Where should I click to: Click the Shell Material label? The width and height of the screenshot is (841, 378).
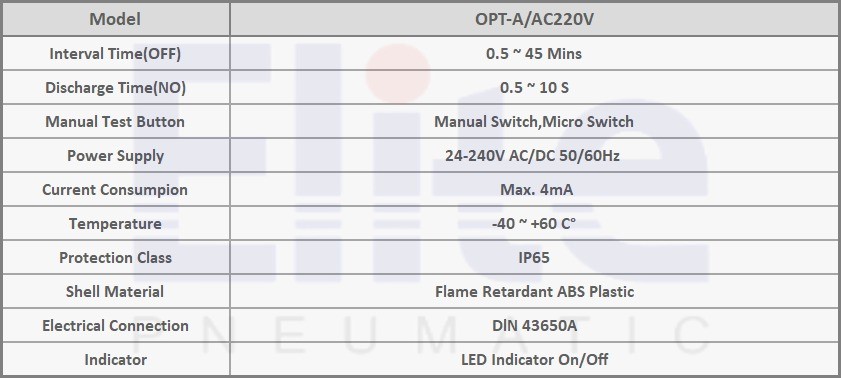click(115, 292)
